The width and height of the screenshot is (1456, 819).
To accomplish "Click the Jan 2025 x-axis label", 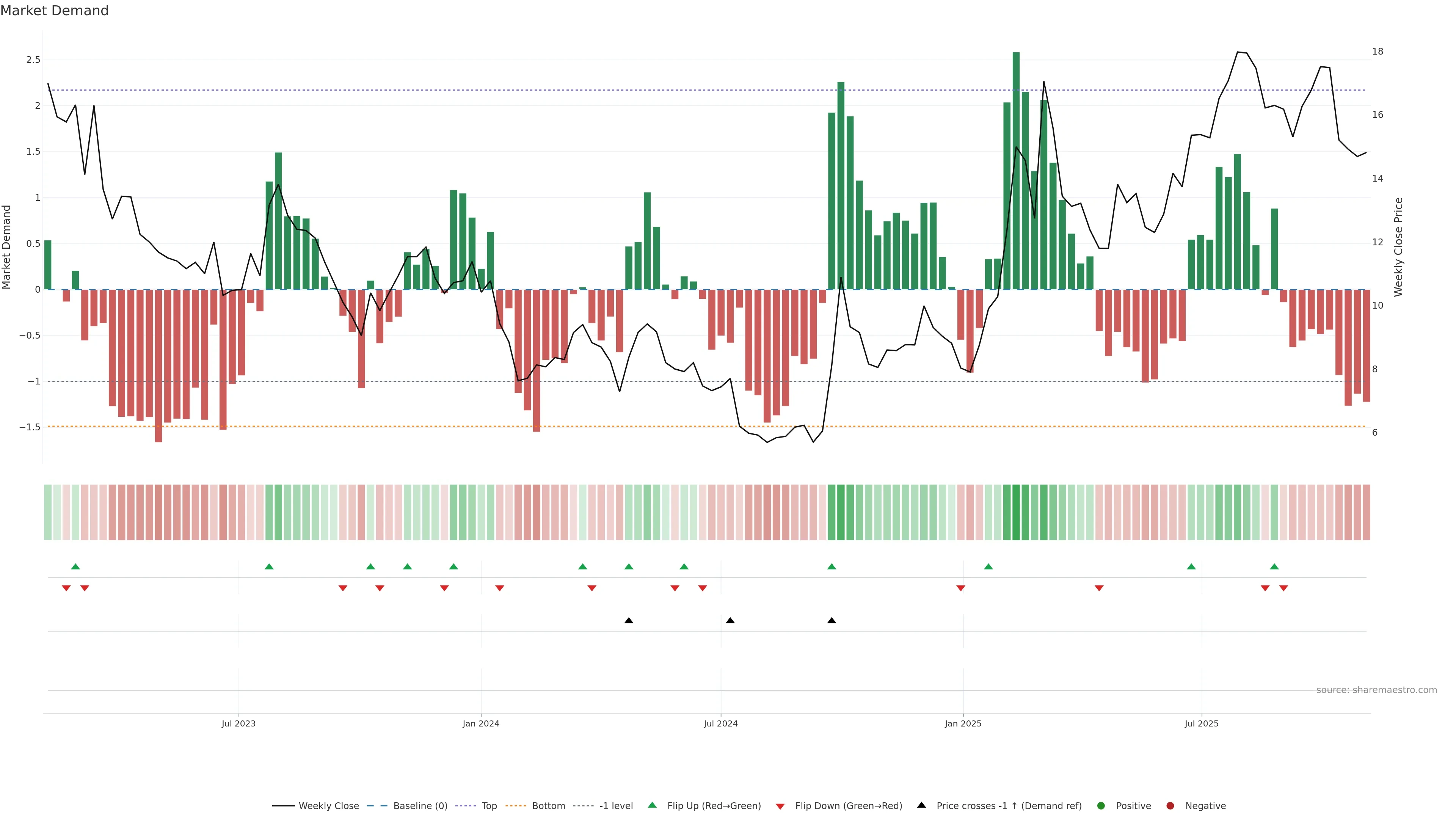I will click(x=963, y=723).
